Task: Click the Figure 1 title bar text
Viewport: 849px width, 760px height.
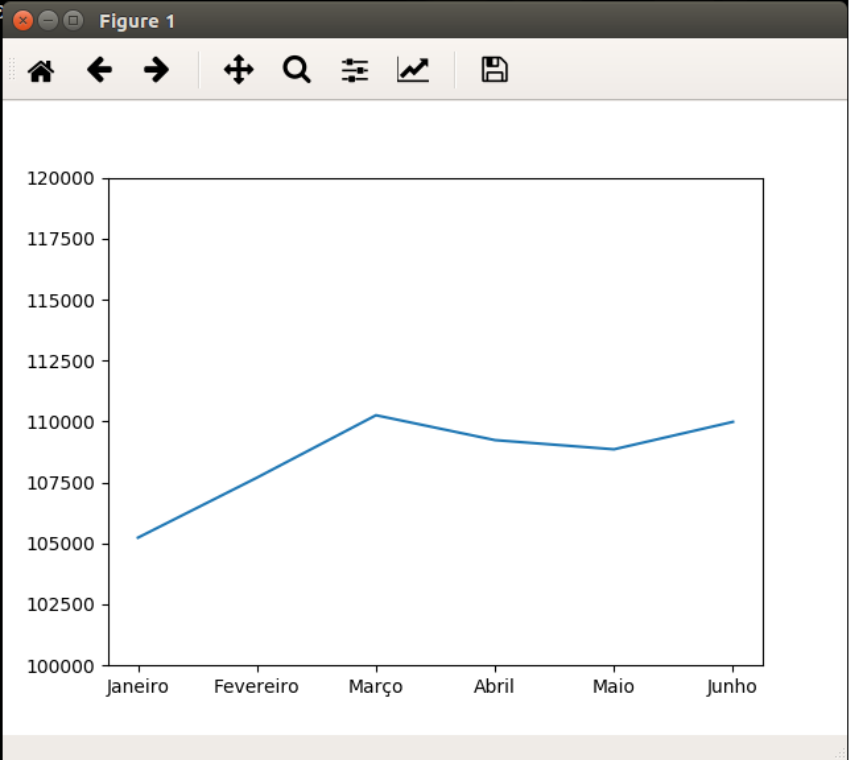Action: point(137,21)
